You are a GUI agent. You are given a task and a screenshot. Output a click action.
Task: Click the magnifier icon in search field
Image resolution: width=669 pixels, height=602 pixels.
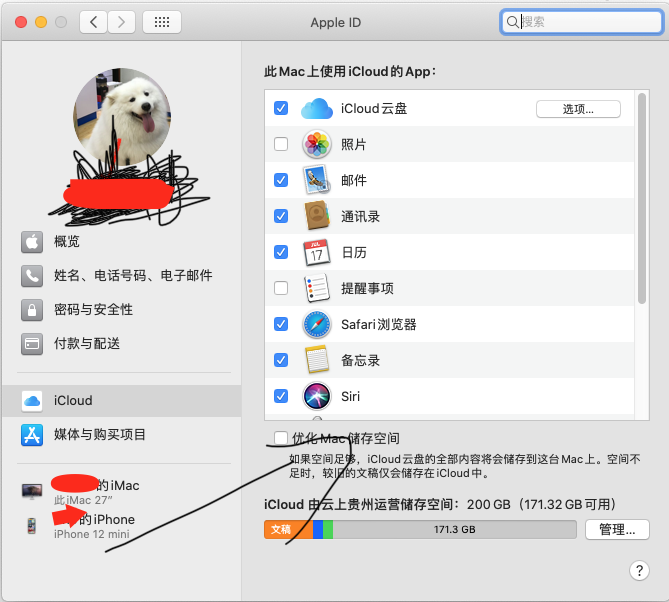pos(512,22)
